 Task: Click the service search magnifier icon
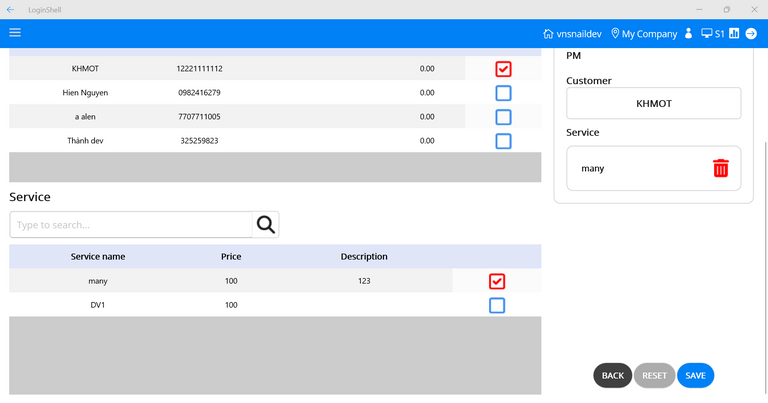click(x=265, y=225)
